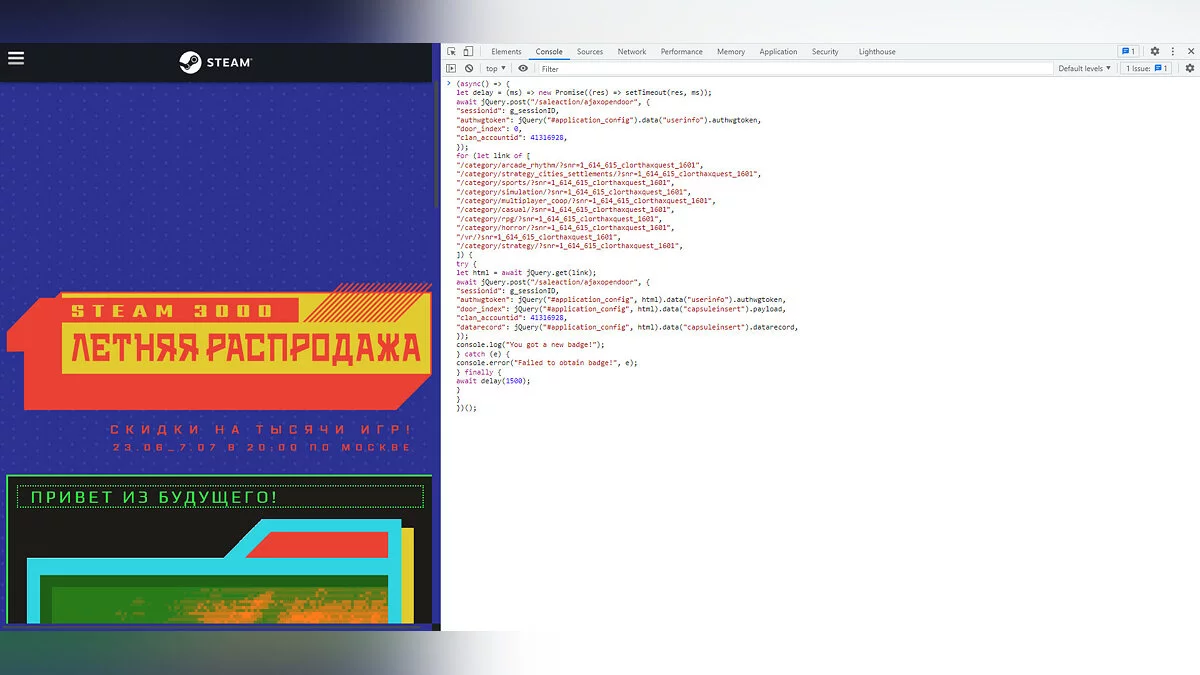Switch to the Sources tab
Screen dimensions: 1200x675
click(x=590, y=52)
